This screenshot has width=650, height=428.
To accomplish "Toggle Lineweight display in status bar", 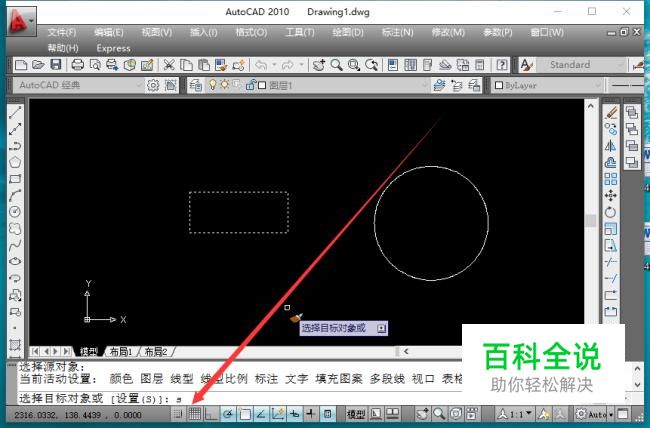I will (311, 413).
